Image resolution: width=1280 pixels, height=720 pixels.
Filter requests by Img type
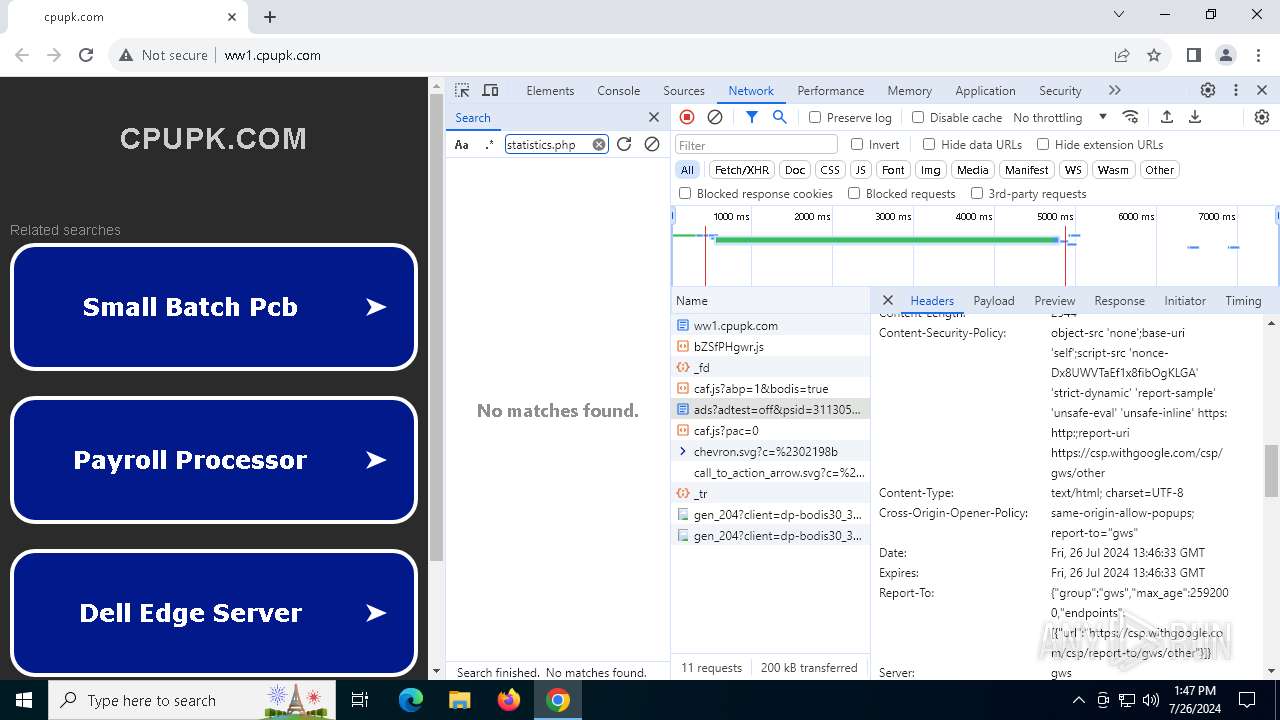(931, 170)
